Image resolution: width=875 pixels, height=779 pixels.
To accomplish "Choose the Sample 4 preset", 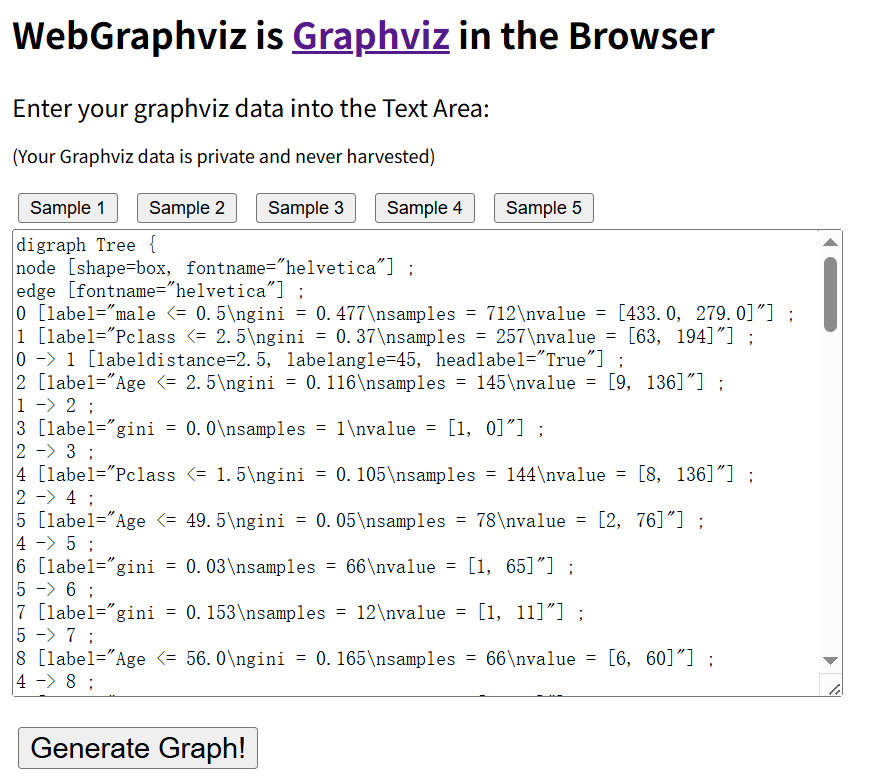I will click(425, 208).
